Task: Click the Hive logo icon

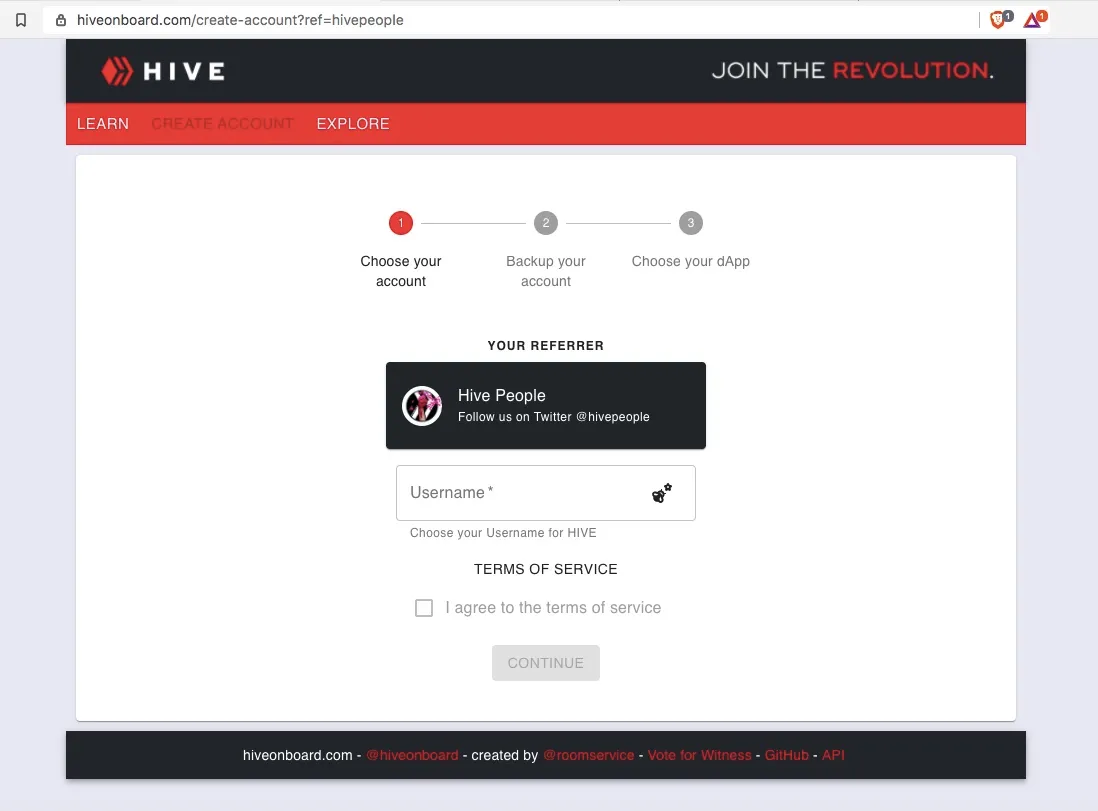Action: point(117,71)
